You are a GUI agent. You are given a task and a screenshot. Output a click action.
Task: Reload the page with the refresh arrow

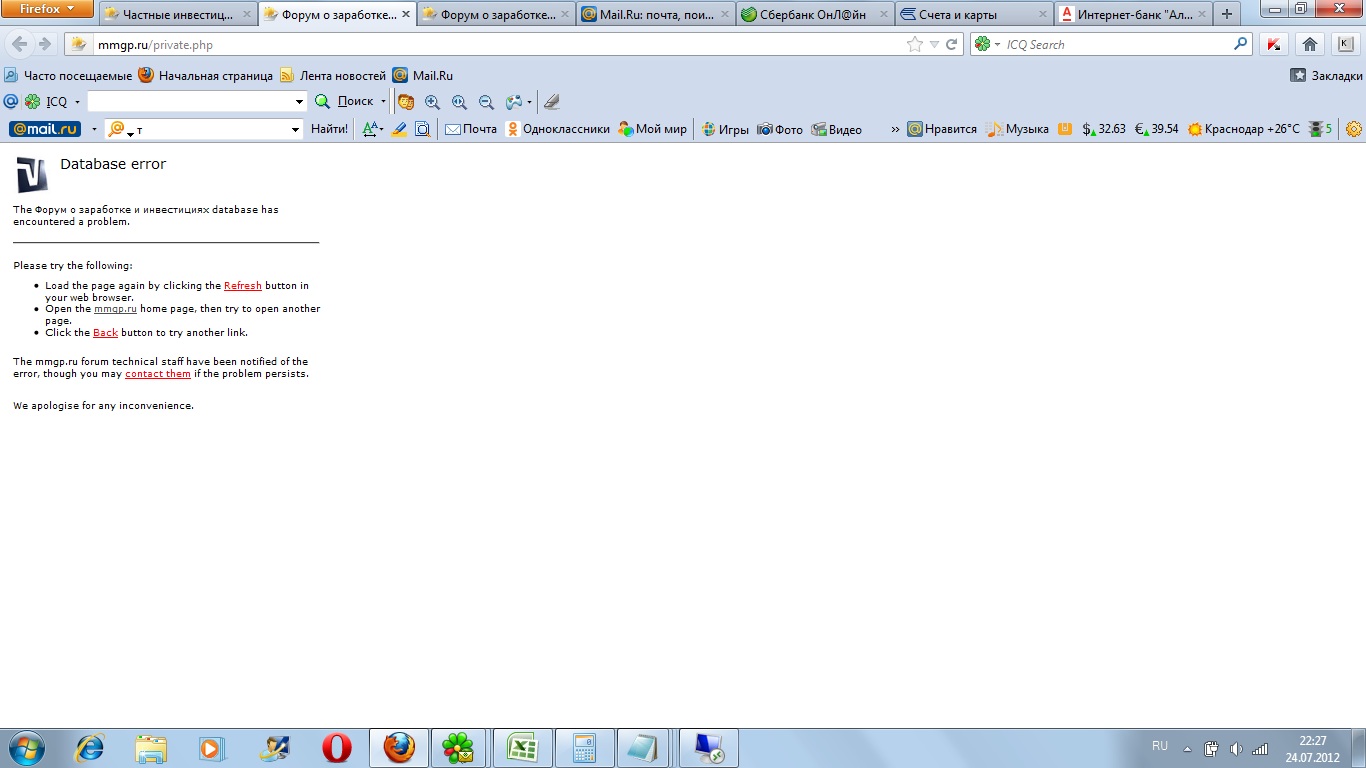click(x=952, y=44)
